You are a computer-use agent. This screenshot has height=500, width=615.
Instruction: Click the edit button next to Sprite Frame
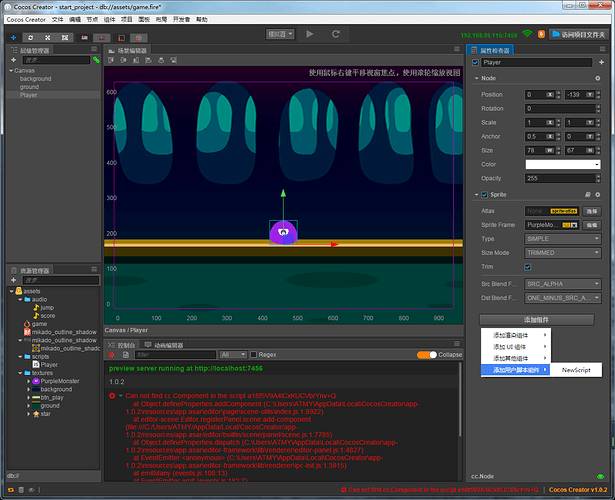[591, 225]
